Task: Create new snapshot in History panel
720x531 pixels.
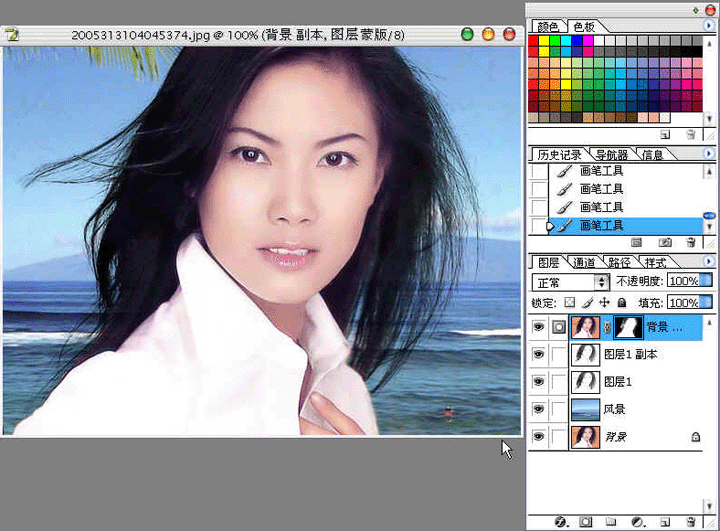Action: click(x=664, y=242)
